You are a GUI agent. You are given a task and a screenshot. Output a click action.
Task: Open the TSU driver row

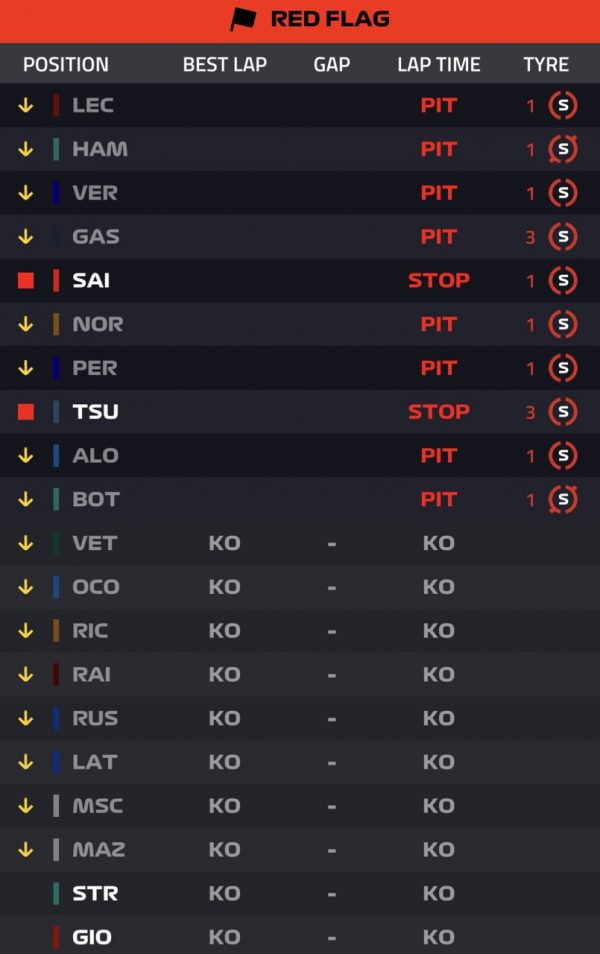[300, 412]
